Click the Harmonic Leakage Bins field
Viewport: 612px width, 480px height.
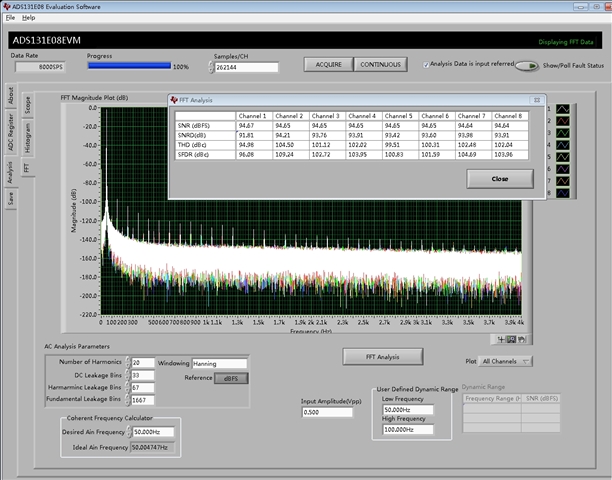[143, 388]
